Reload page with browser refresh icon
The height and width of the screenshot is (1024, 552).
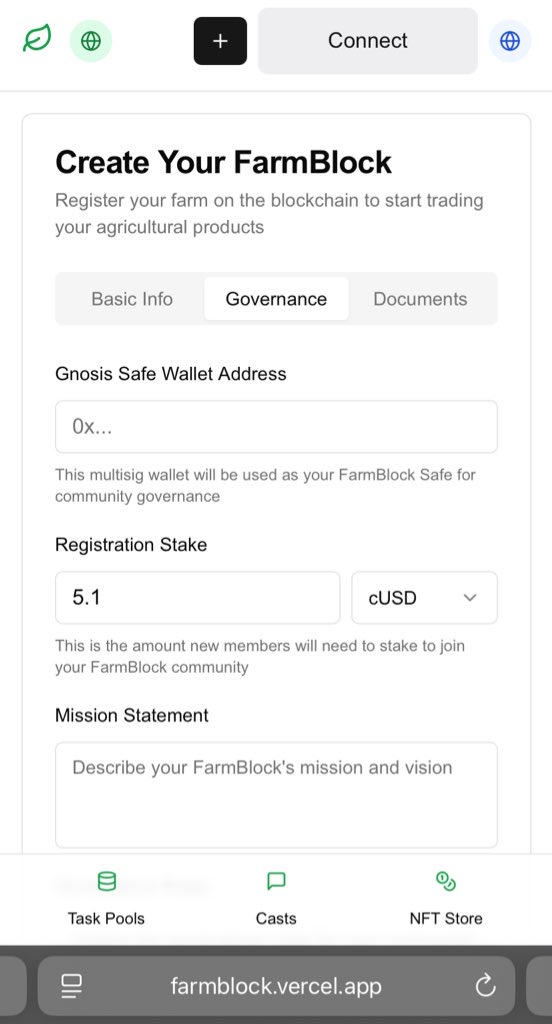click(485, 985)
